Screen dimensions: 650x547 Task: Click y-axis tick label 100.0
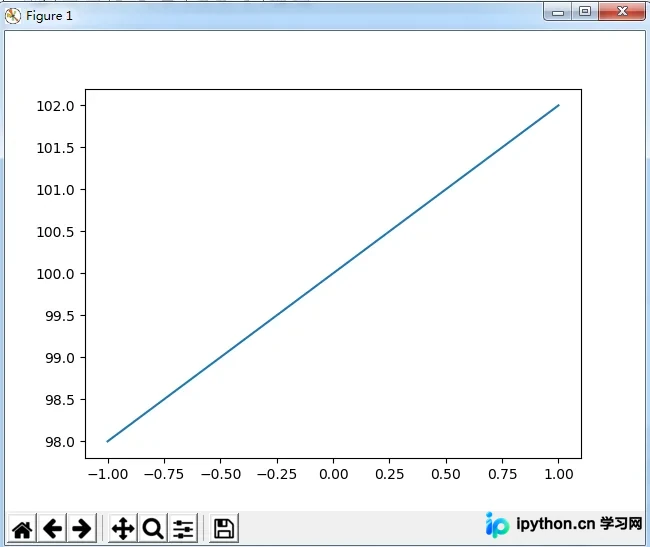click(56, 274)
